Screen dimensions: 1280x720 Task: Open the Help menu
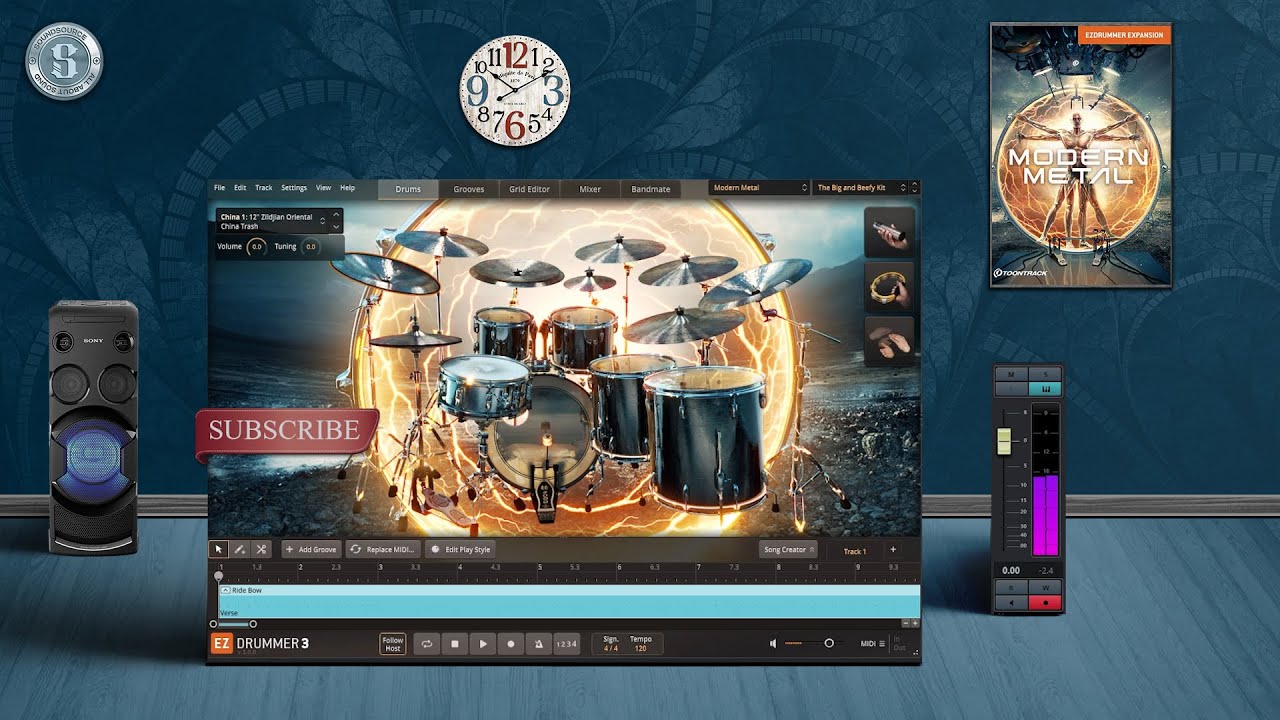pos(347,188)
